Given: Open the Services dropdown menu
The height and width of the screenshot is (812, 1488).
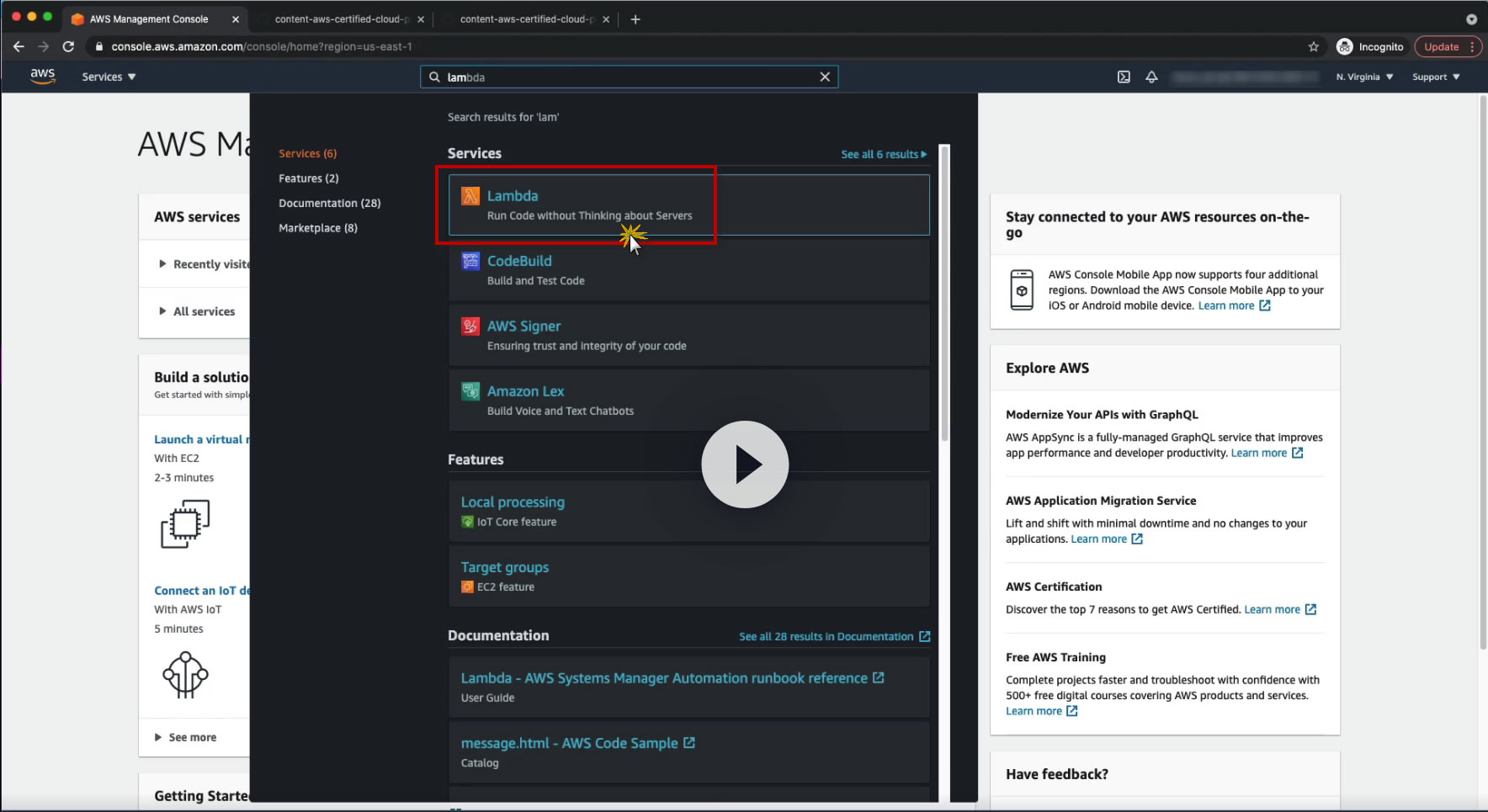Looking at the screenshot, I should click(109, 77).
